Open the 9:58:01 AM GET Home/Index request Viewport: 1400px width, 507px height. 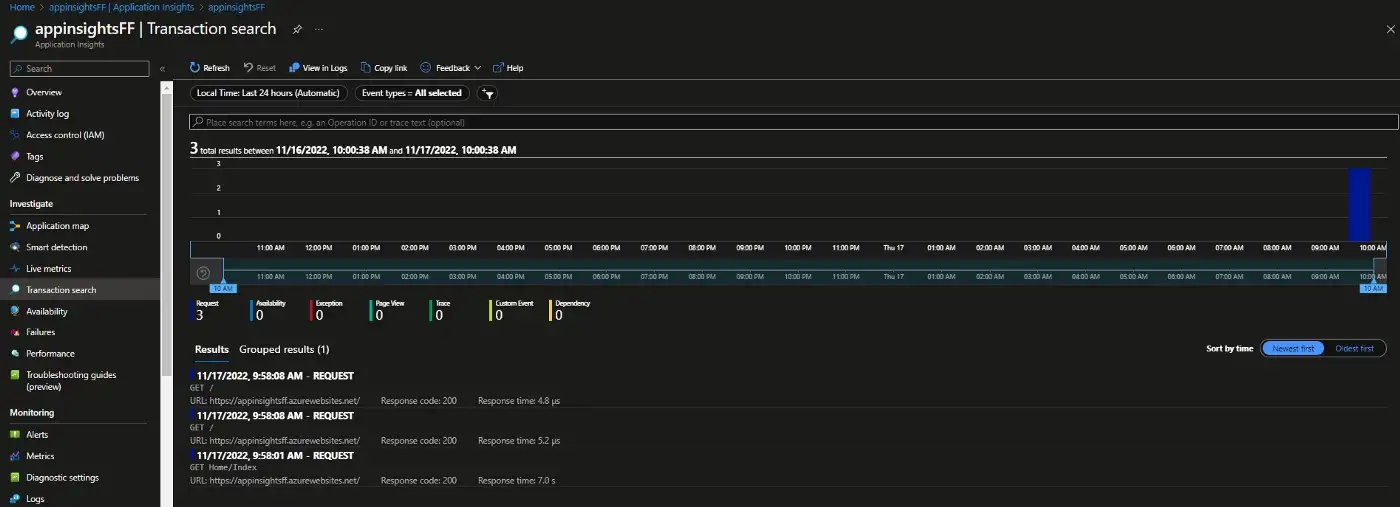pyautogui.click(x=788, y=468)
